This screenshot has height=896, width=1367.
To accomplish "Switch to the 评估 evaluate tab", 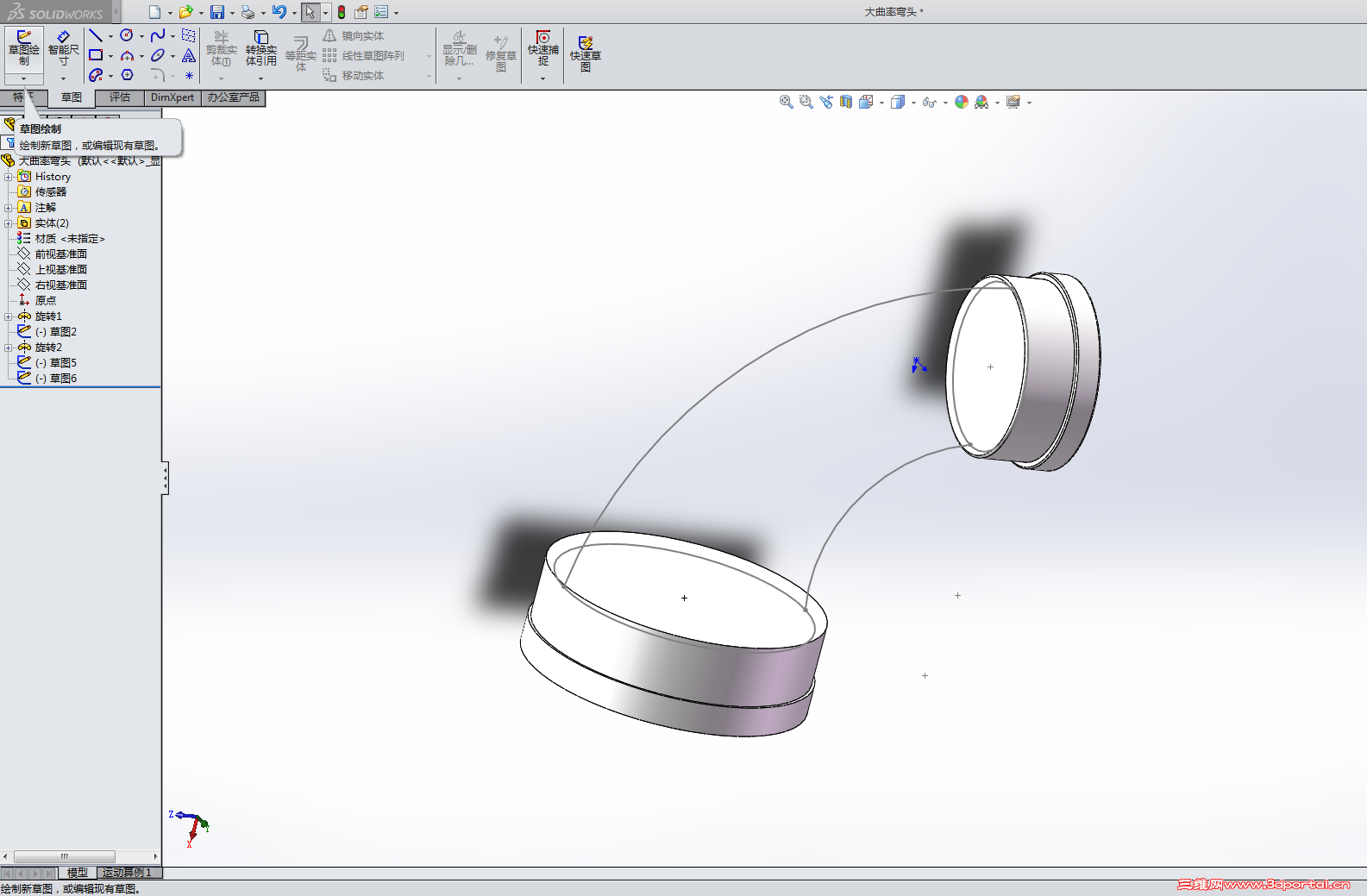I will click(x=120, y=97).
